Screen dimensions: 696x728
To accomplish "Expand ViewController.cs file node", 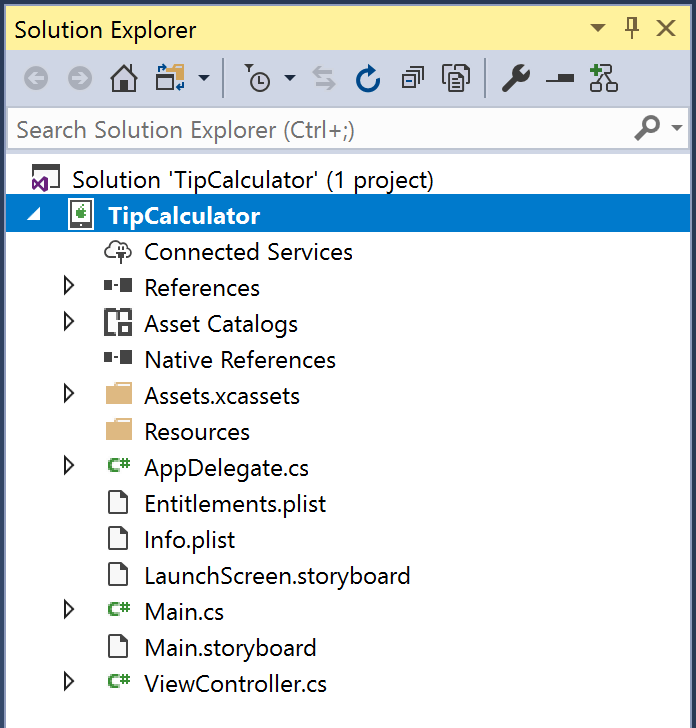I will [x=69, y=681].
